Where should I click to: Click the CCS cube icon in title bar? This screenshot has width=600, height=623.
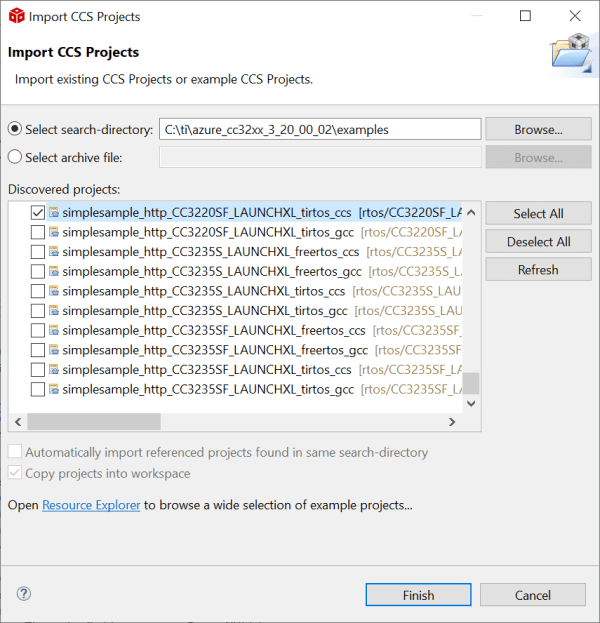click(x=17, y=16)
